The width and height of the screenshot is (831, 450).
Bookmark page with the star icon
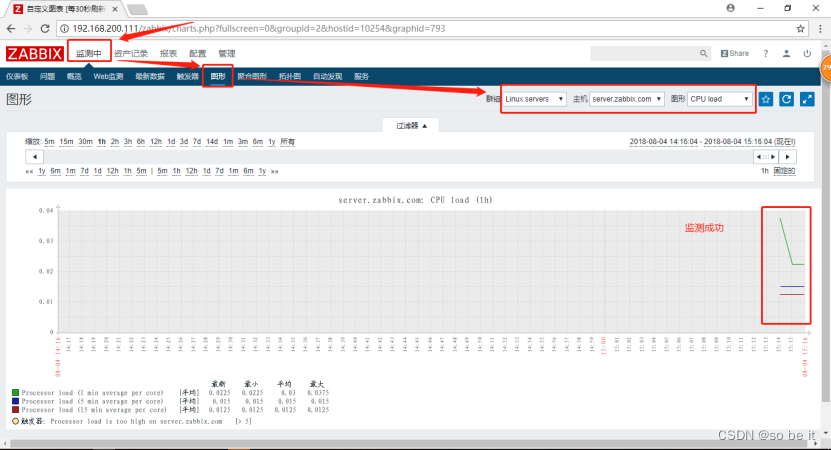pos(800,29)
